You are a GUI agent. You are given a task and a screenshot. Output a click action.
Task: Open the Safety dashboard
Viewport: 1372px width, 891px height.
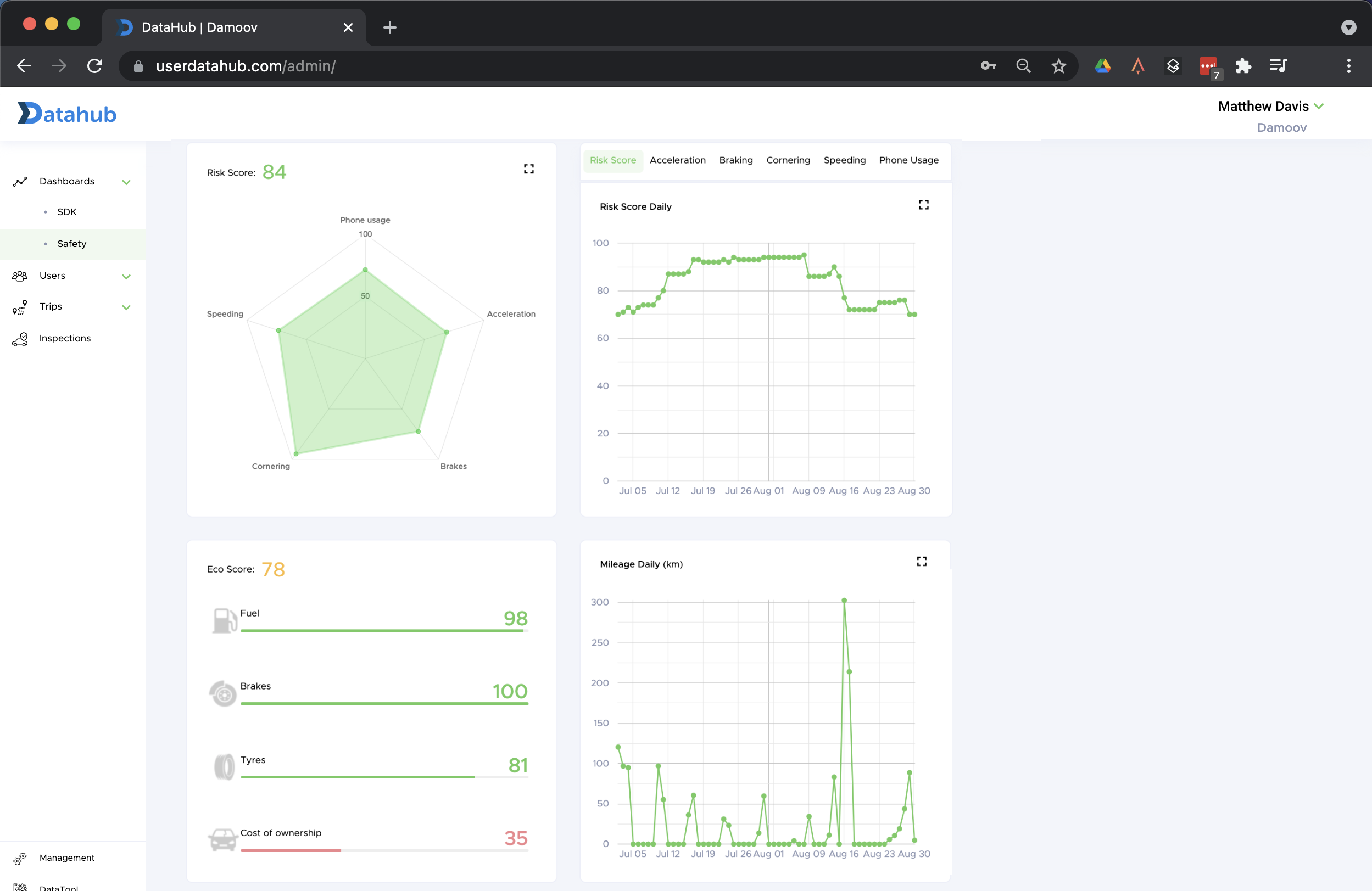pyautogui.click(x=71, y=243)
